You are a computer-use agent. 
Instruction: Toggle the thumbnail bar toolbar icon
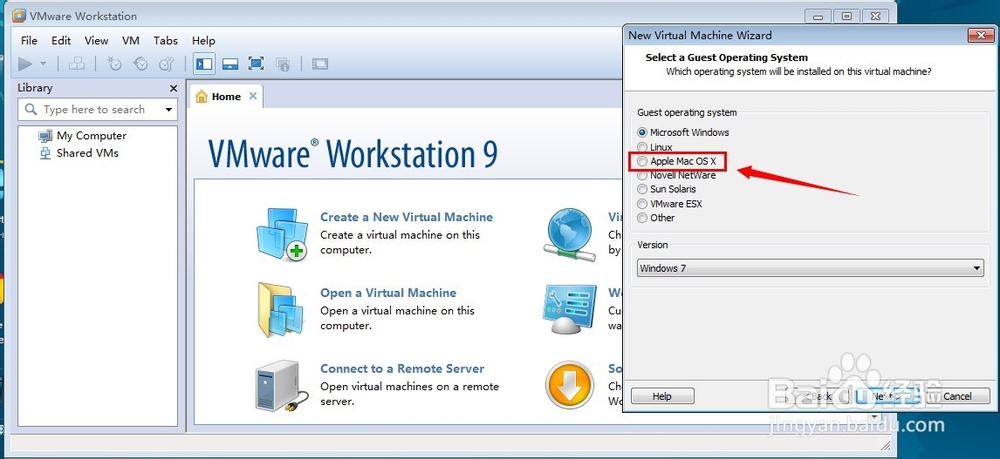pyautogui.click(x=230, y=64)
